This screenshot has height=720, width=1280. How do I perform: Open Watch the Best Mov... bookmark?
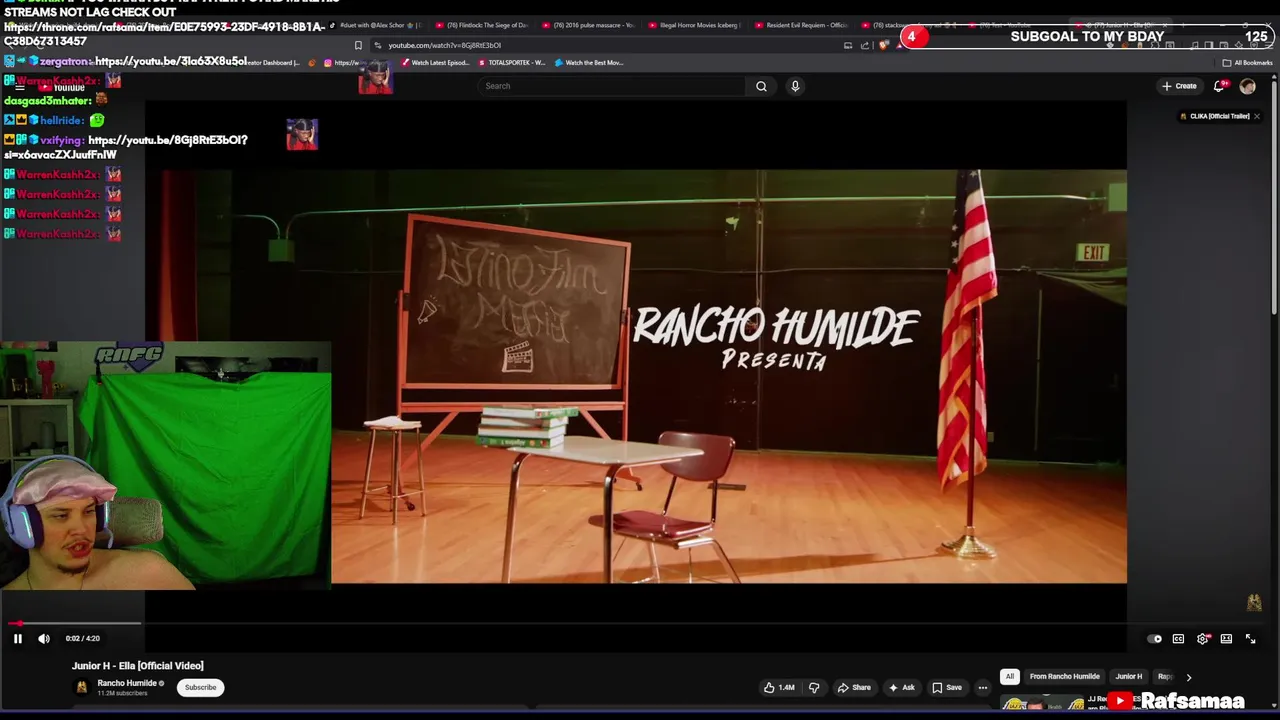pos(589,62)
